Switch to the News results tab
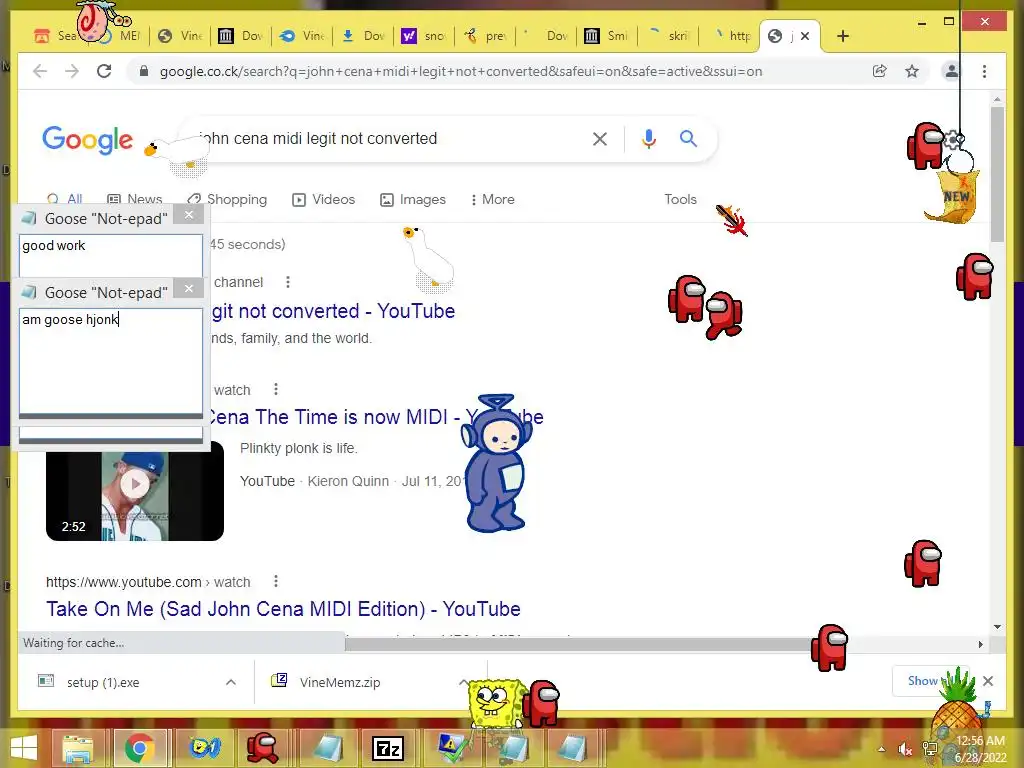1024x768 pixels. tap(135, 199)
